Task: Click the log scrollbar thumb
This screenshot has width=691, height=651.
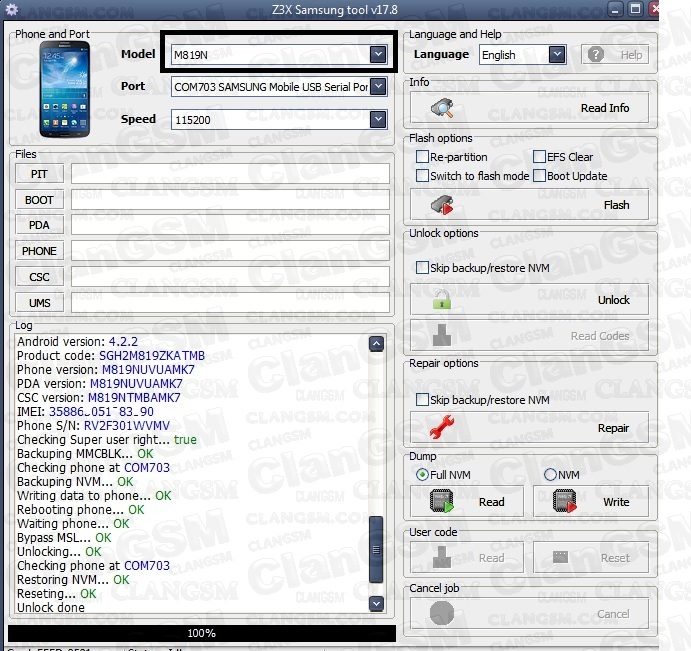Action: 376,549
